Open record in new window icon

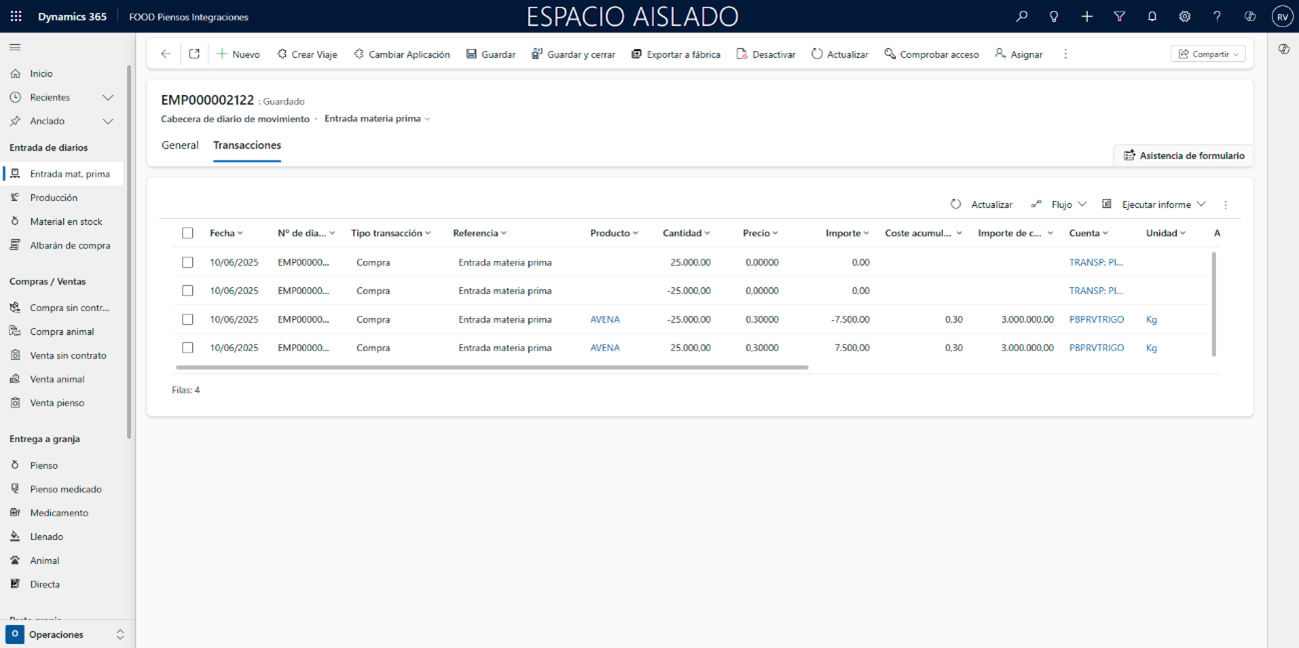click(x=194, y=54)
